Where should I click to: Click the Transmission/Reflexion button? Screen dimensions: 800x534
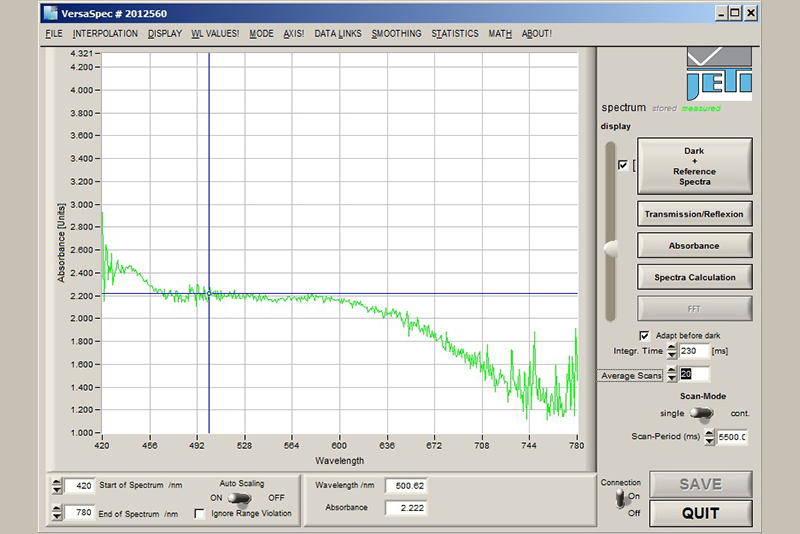click(x=694, y=214)
